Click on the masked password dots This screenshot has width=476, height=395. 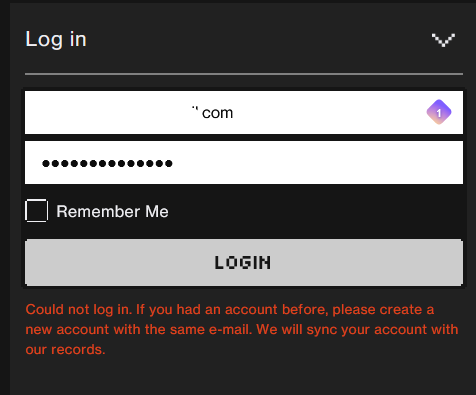pos(107,163)
